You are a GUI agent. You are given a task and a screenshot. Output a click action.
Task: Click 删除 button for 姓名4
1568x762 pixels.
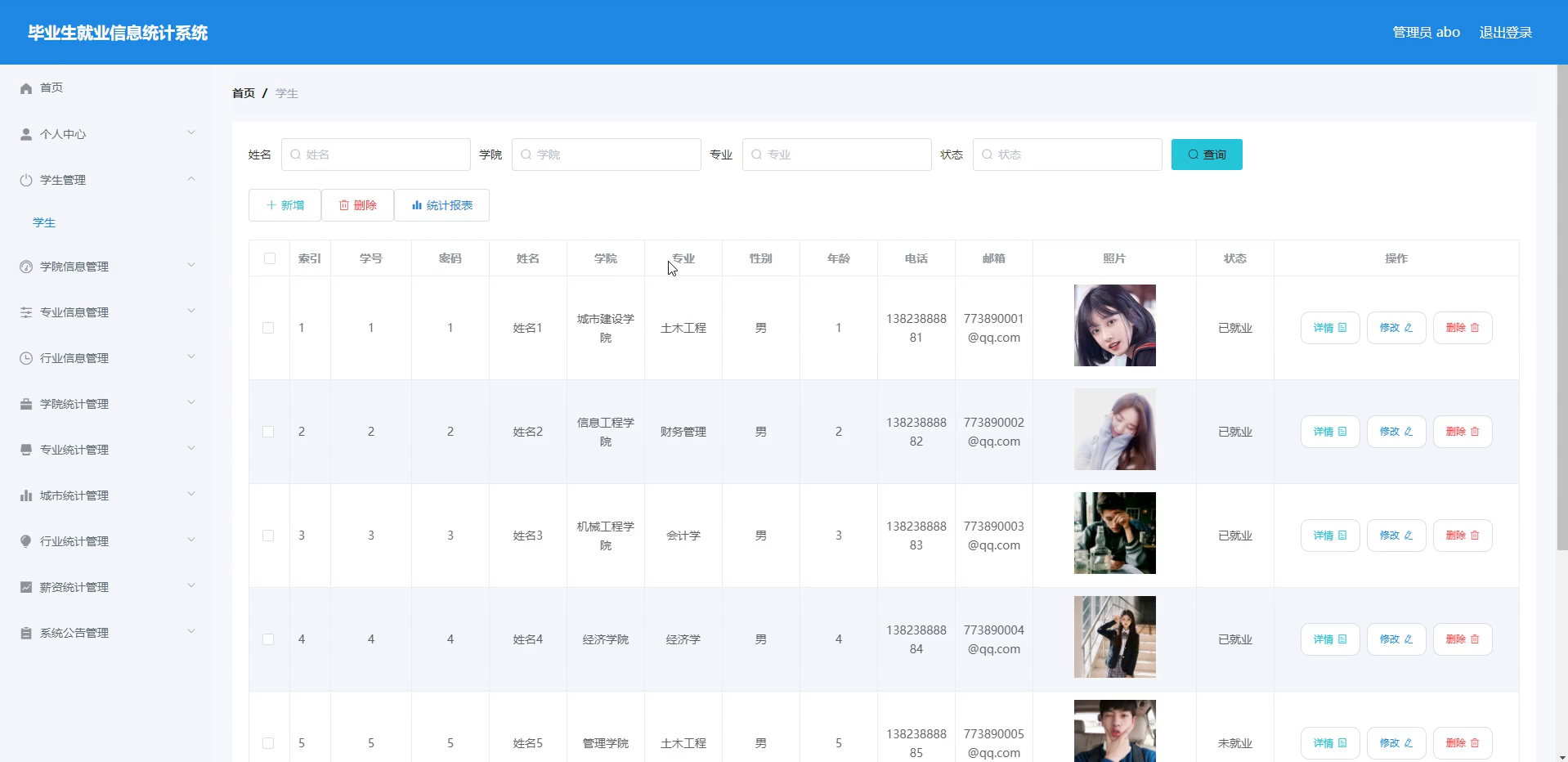point(1463,639)
